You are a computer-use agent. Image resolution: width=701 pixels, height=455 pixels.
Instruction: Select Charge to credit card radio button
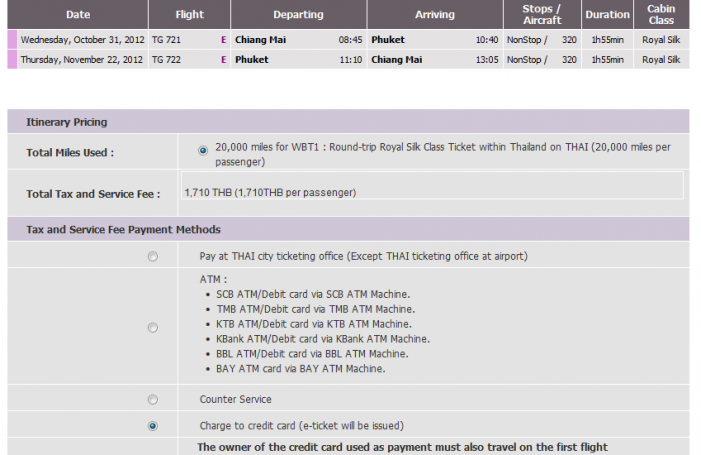[x=152, y=425]
